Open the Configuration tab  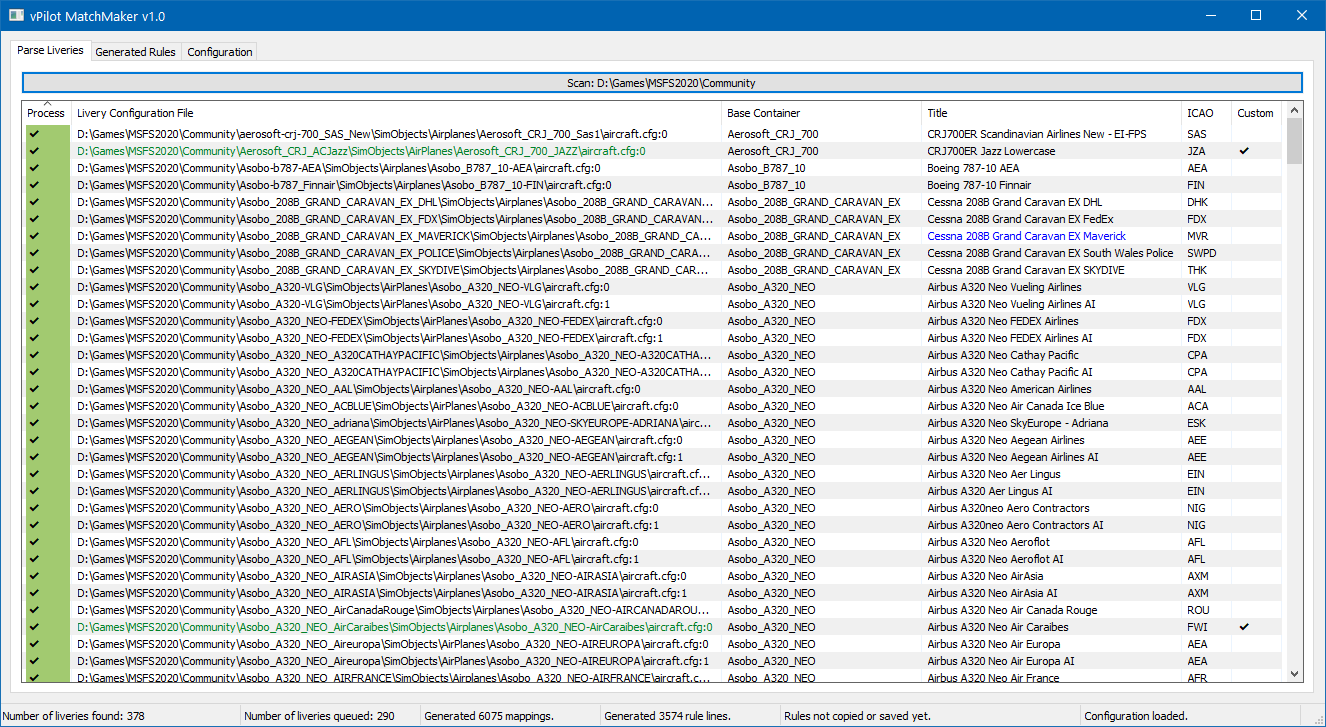point(220,52)
